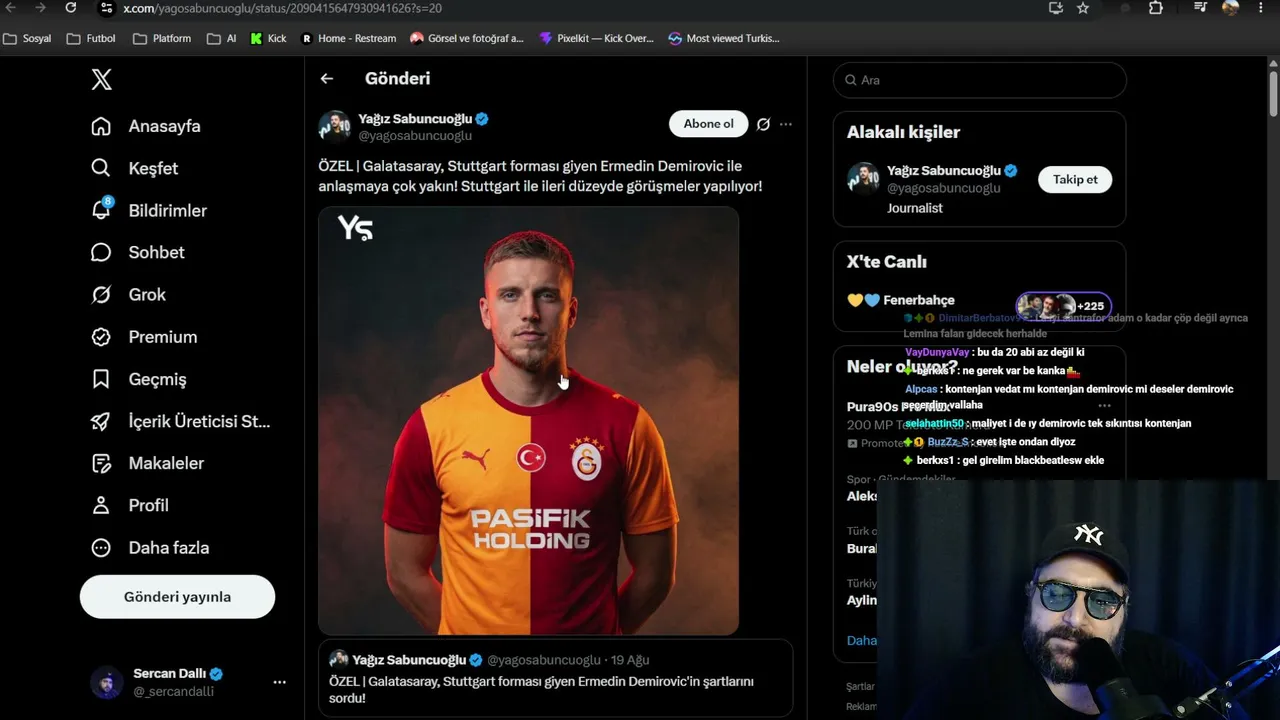Open Görsel ve fotoğraf bookmark
This screenshot has height=720, width=1280.
point(467,39)
